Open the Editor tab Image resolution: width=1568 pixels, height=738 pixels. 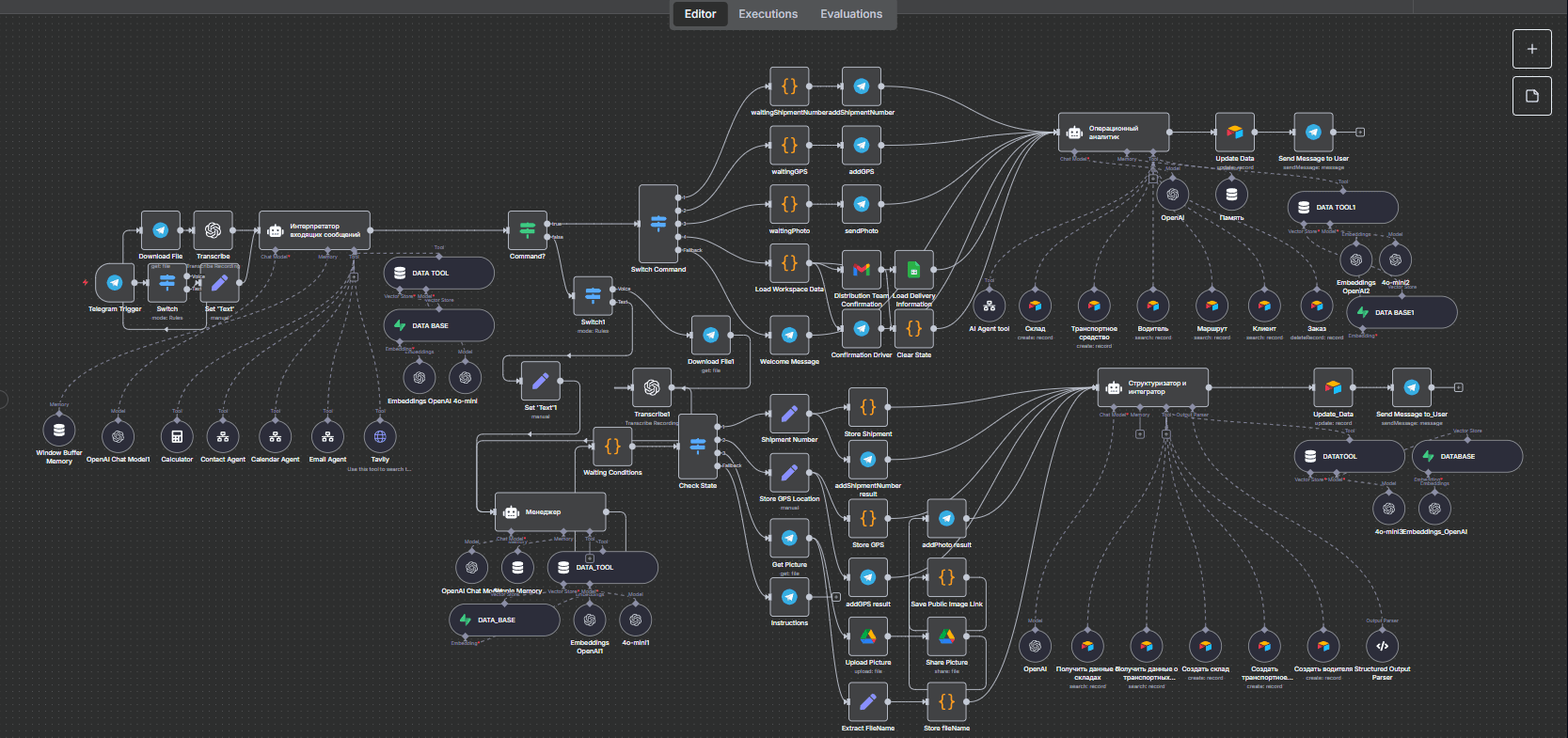coord(700,14)
